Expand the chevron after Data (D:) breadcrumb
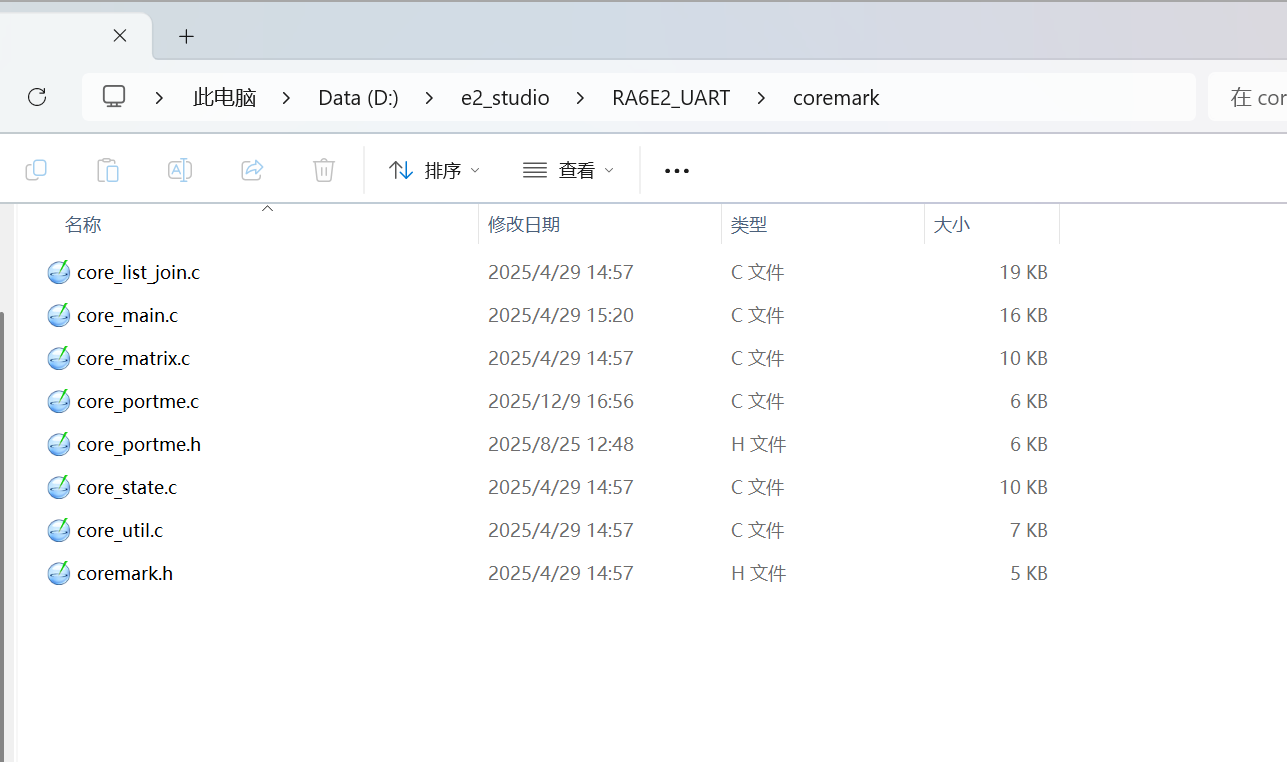 [x=429, y=98]
